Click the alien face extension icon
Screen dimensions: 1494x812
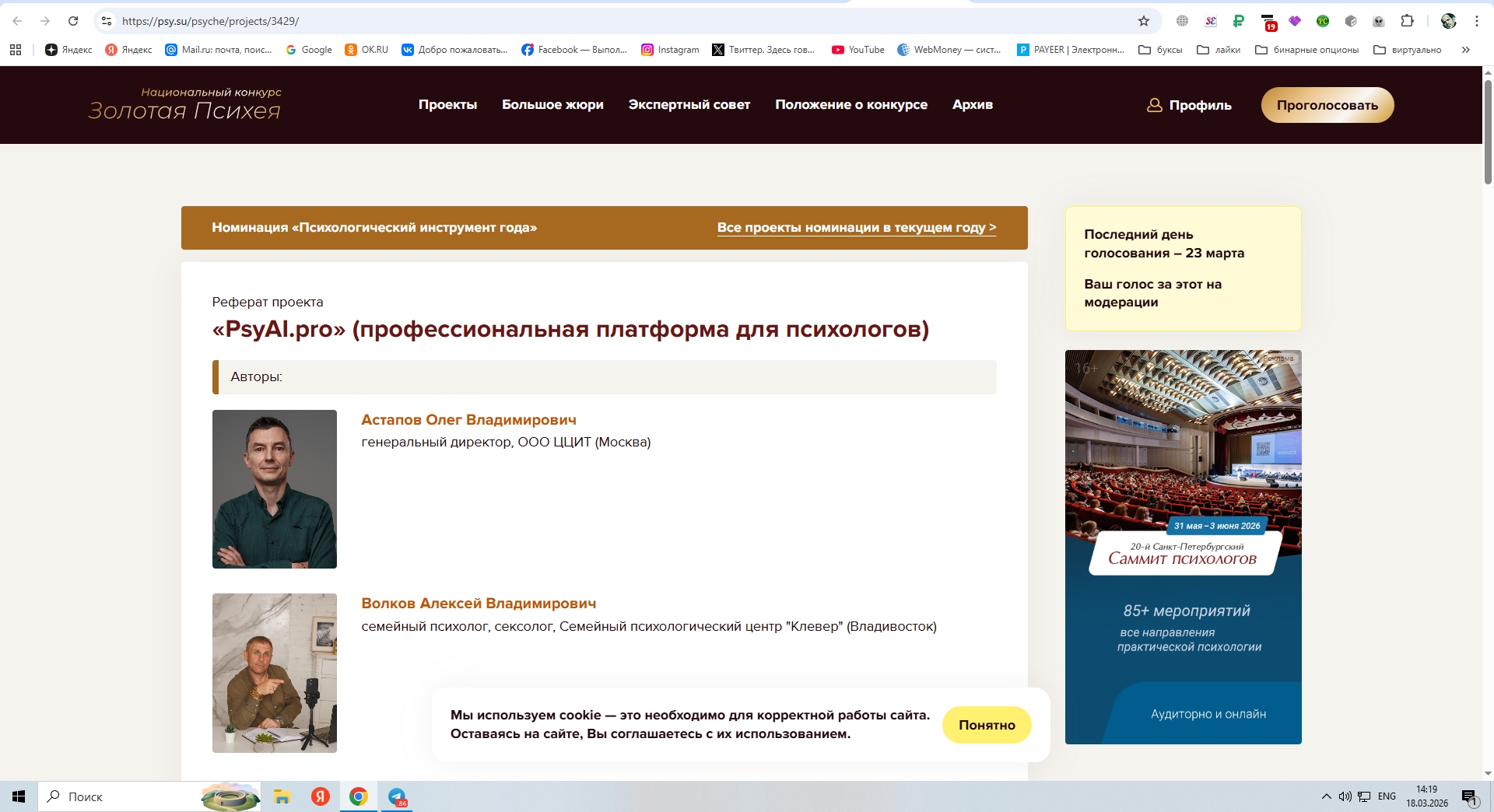pos(1379,21)
